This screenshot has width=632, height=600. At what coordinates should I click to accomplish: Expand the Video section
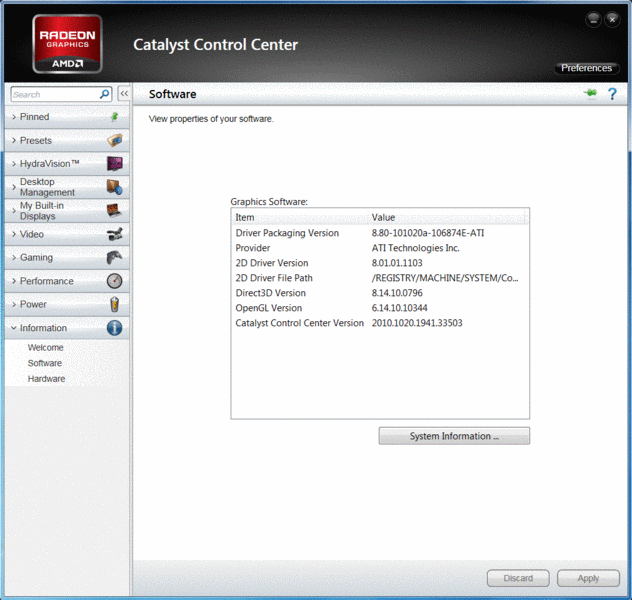tap(67, 234)
